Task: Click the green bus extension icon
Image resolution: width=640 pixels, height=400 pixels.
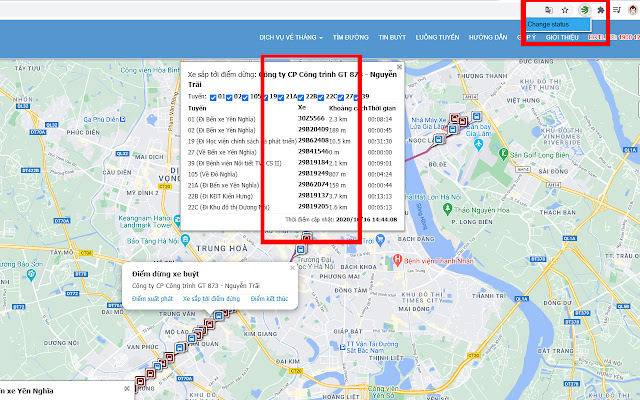Action: 584,10
